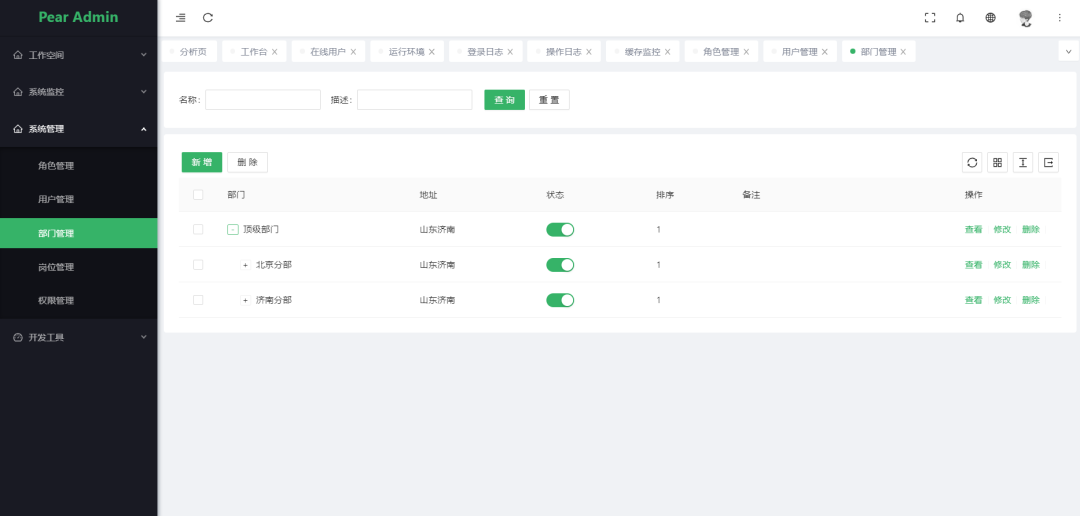Viewport: 1080px width, 516px height.
Task: Click the globe language icon
Action: 990,18
